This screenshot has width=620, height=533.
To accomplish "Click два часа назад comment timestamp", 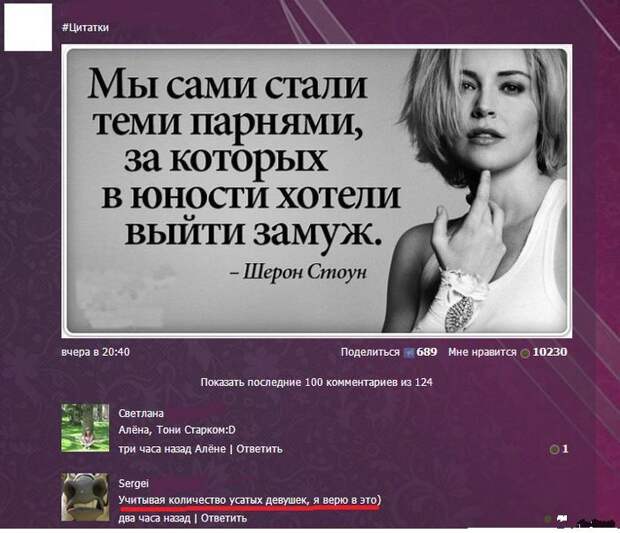I will click(154, 518).
